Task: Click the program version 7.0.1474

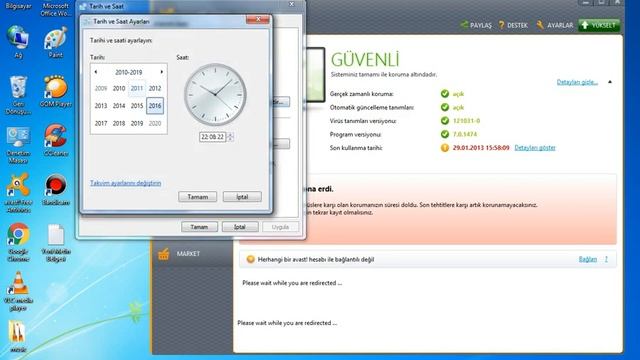Action: [465, 134]
